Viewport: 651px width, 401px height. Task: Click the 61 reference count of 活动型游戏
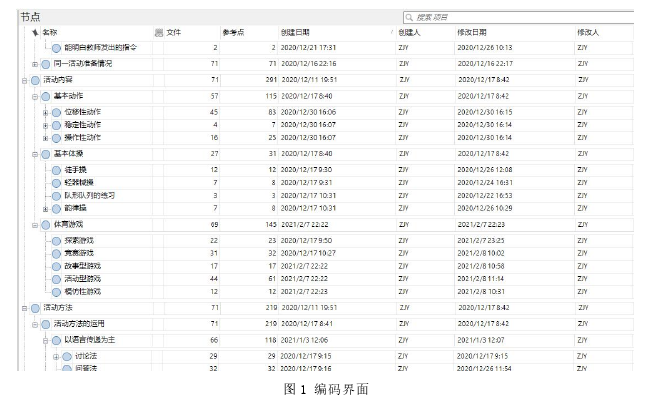(x=272, y=279)
